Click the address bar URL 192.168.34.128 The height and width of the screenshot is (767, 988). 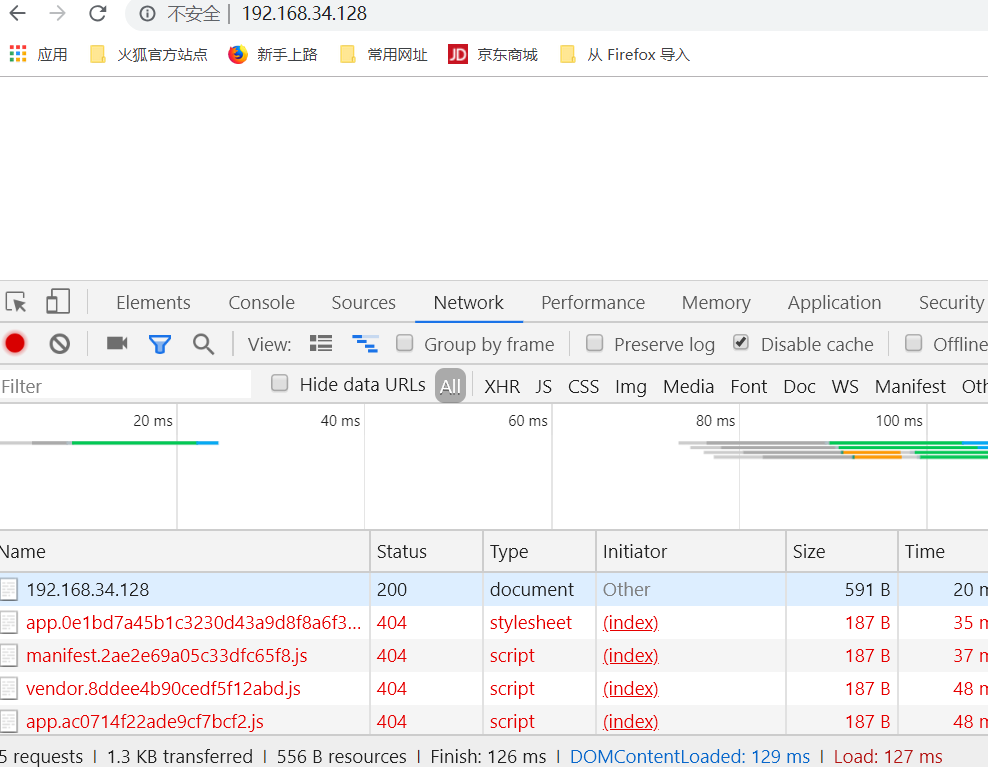304,14
